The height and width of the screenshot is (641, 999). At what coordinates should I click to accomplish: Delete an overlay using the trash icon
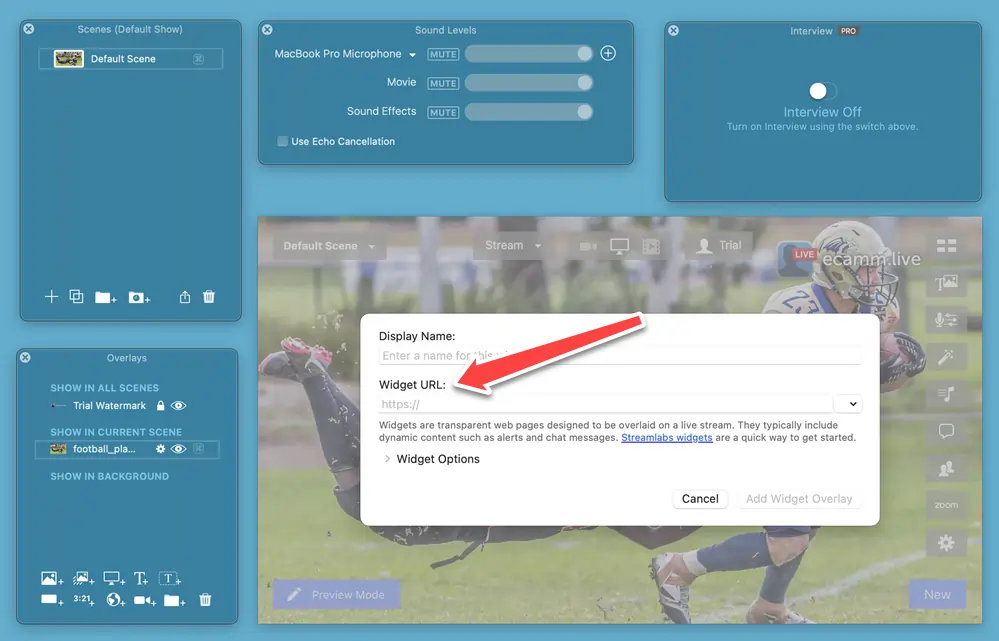pyautogui.click(x=205, y=599)
